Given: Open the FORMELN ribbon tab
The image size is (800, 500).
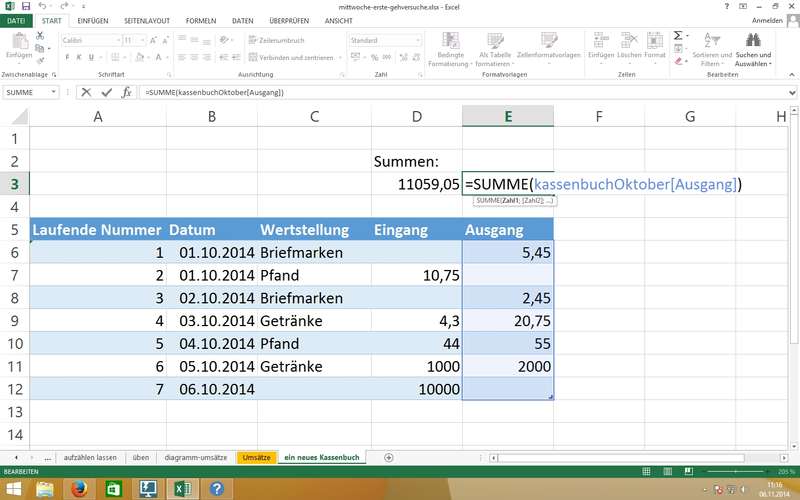Looking at the screenshot, I should (x=200, y=19).
